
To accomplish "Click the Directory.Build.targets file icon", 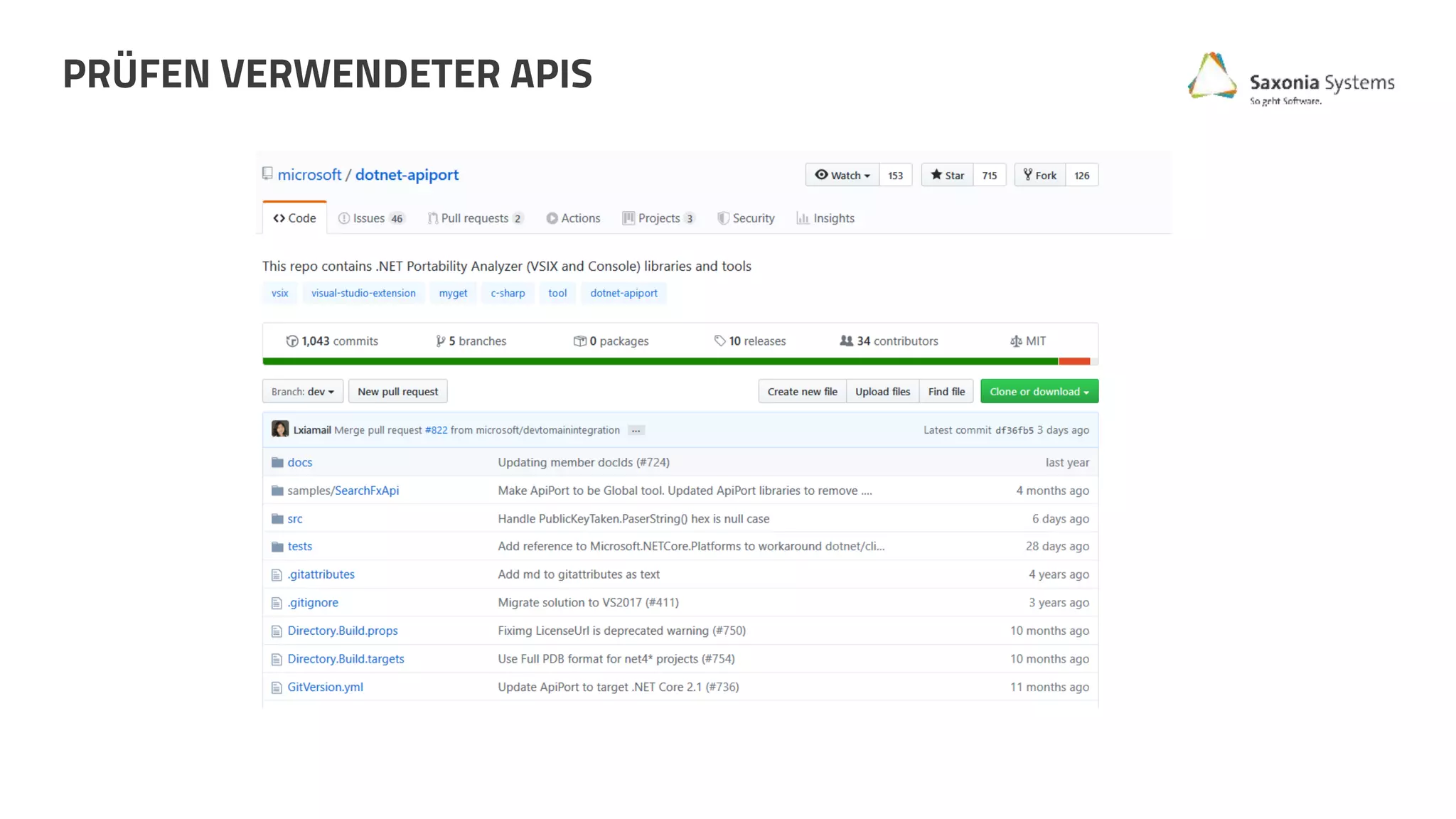I will [x=277, y=660].
